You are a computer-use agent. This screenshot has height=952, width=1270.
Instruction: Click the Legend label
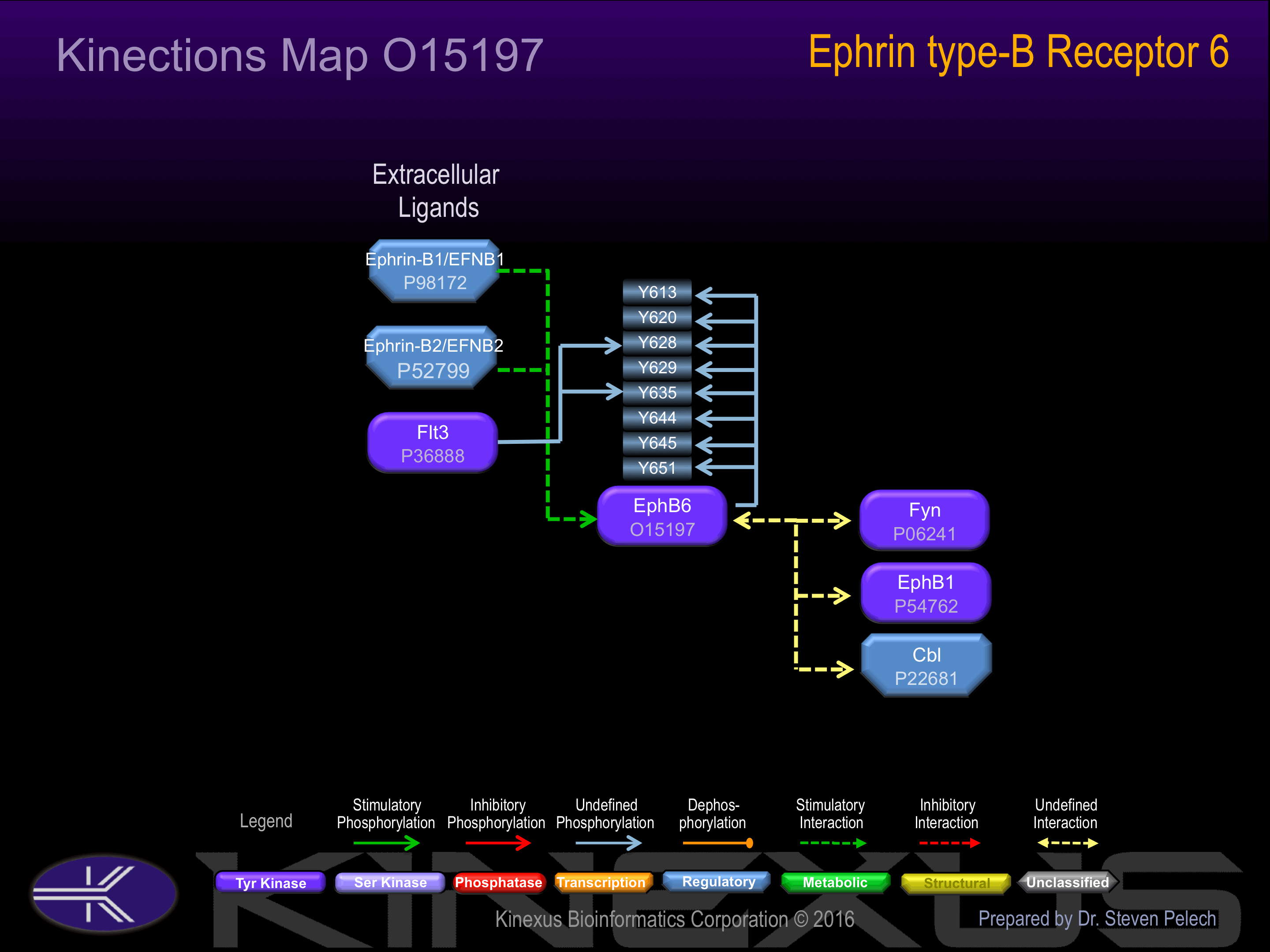[266, 821]
